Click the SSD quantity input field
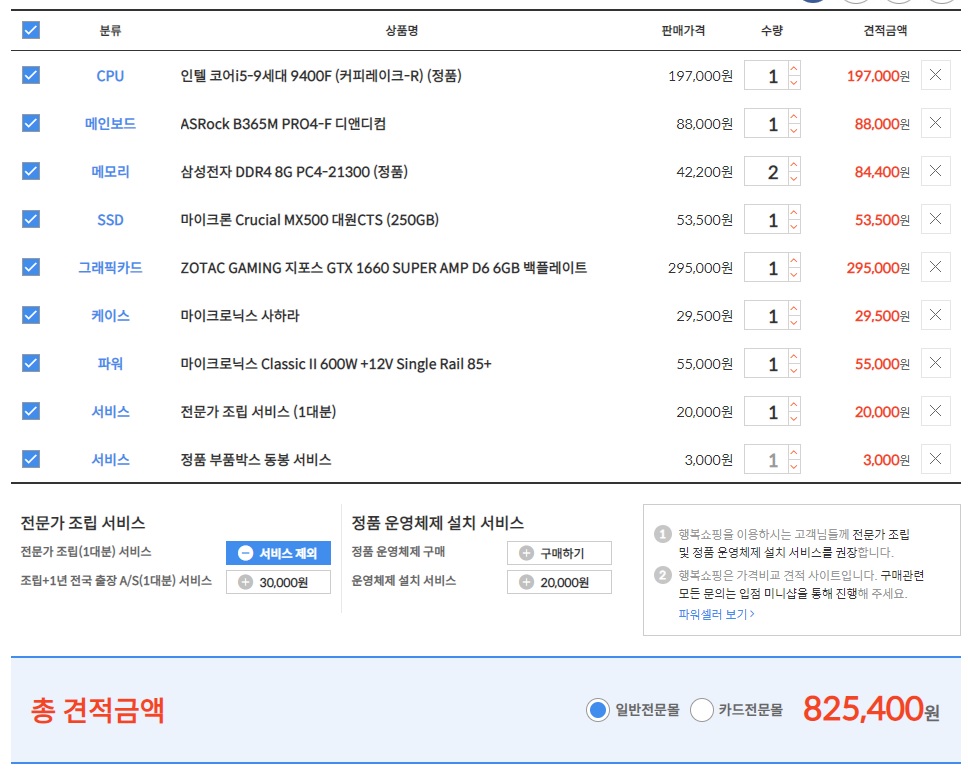 pyautogui.click(x=766, y=220)
